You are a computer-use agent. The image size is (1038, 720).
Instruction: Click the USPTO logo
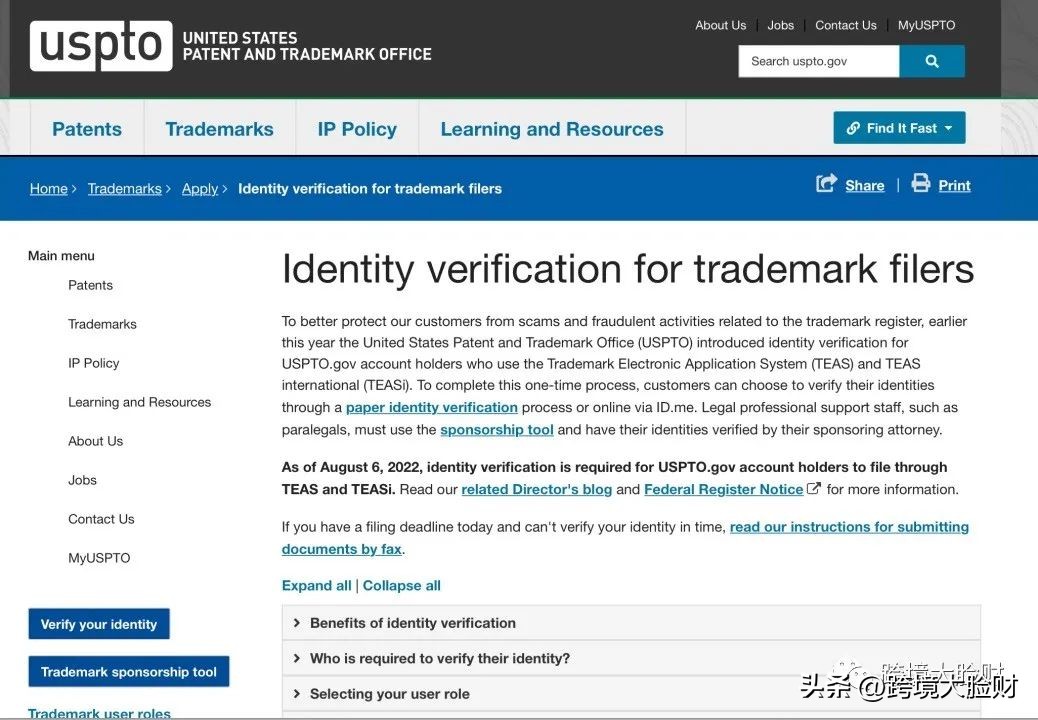(x=101, y=46)
